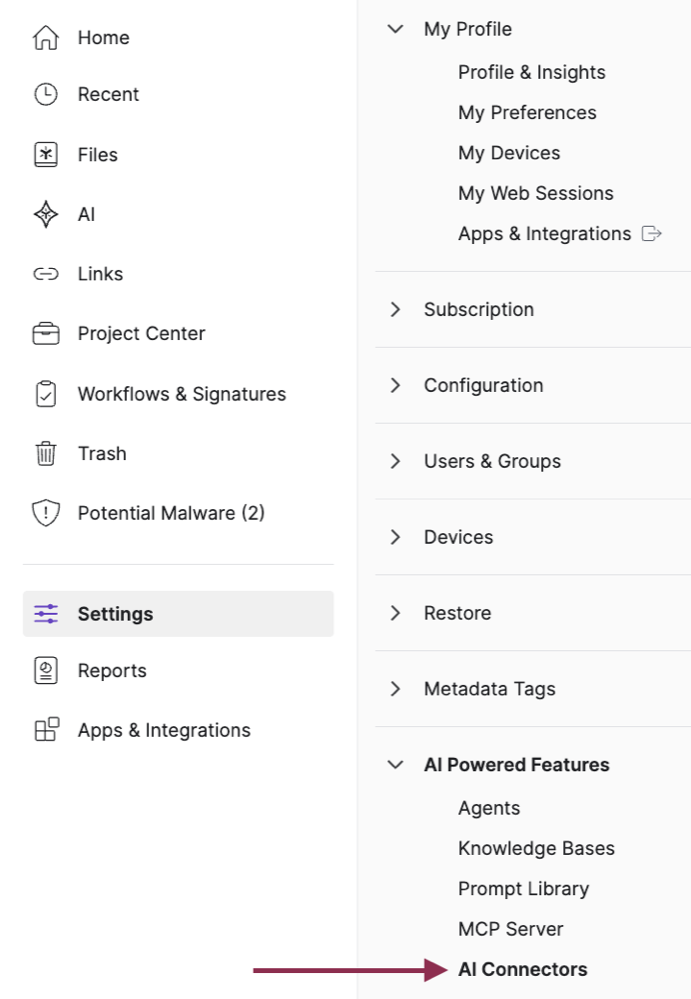
Task: Open AI Connectors
Action: click(x=523, y=970)
